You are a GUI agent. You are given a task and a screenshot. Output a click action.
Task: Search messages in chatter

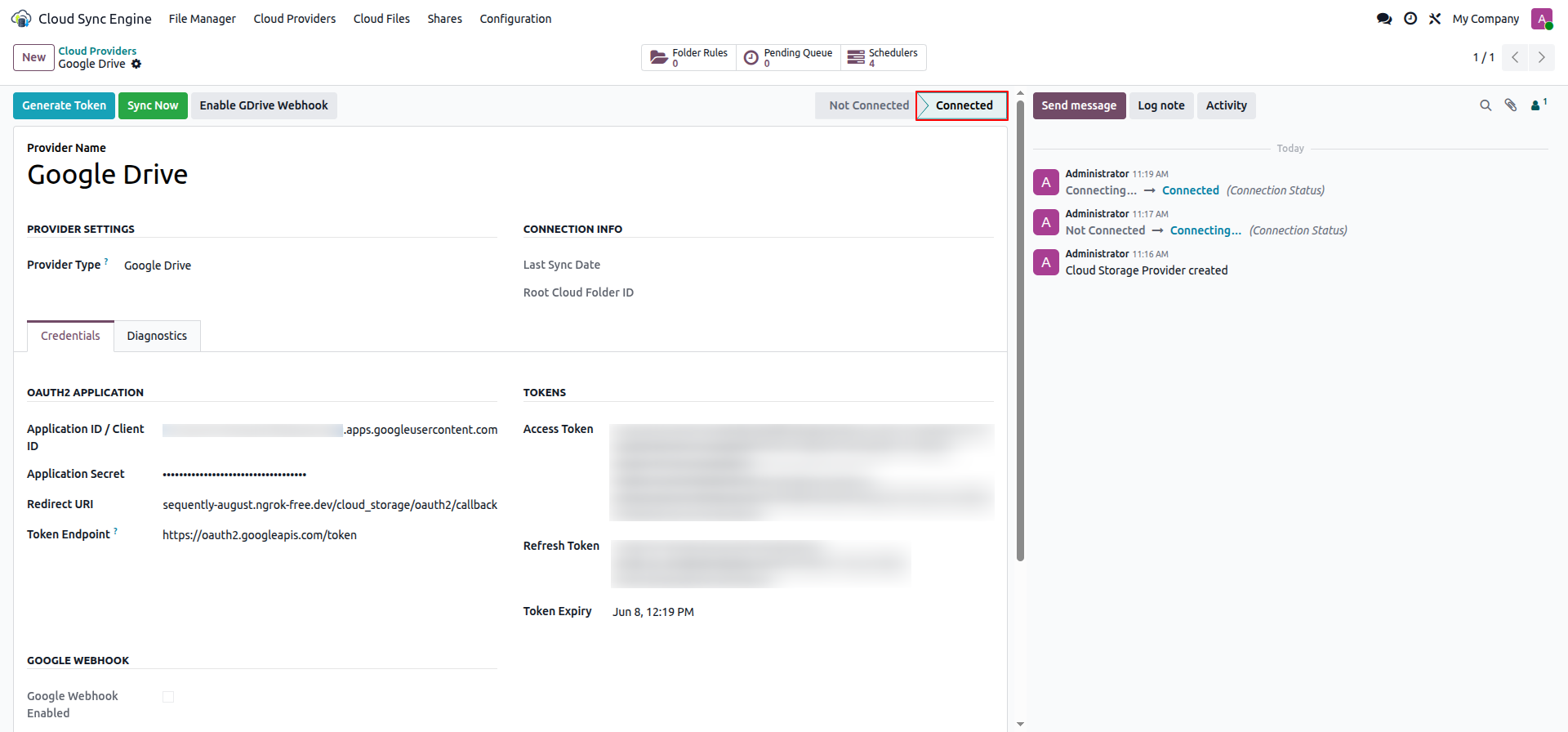point(1486,105)
